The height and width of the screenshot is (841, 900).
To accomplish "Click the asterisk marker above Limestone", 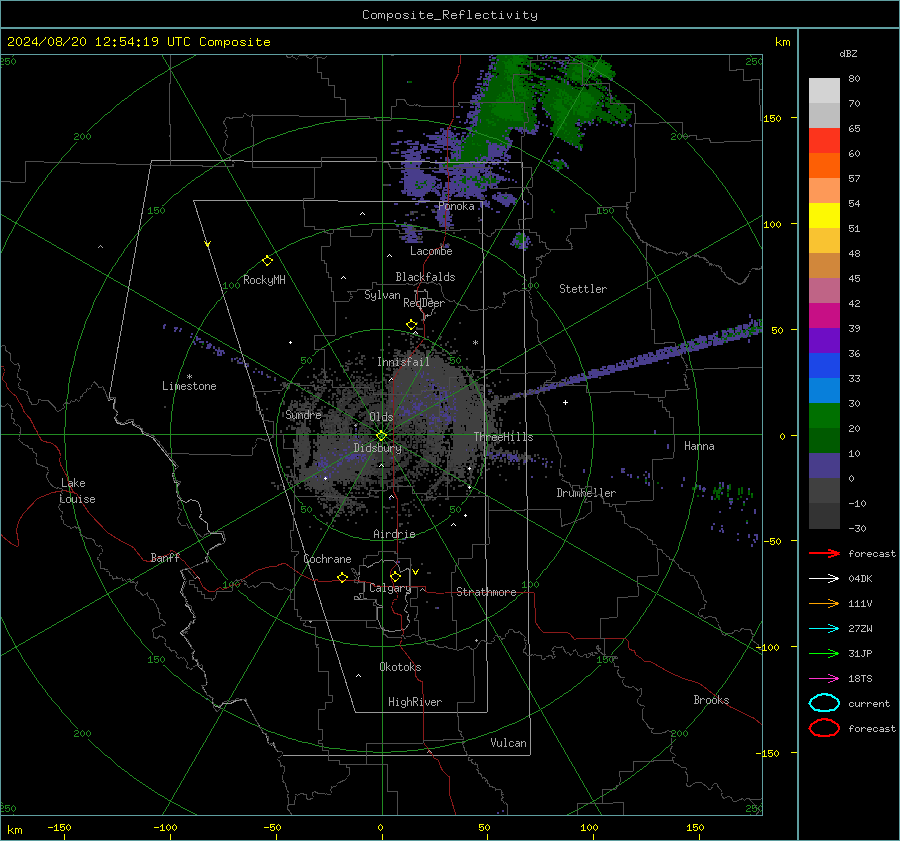I will pos(189,377).
